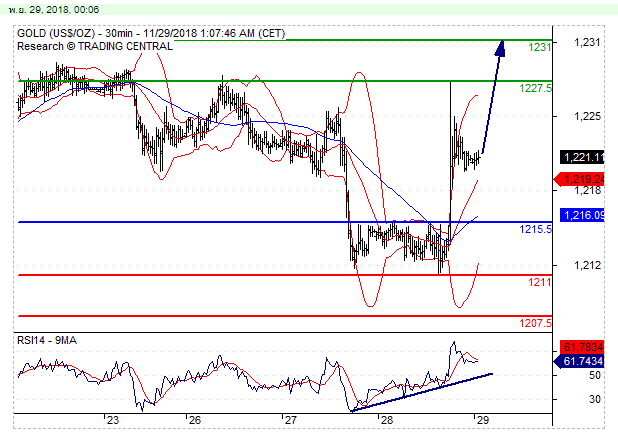Click the 1,212 price axis value

[587, 265]
